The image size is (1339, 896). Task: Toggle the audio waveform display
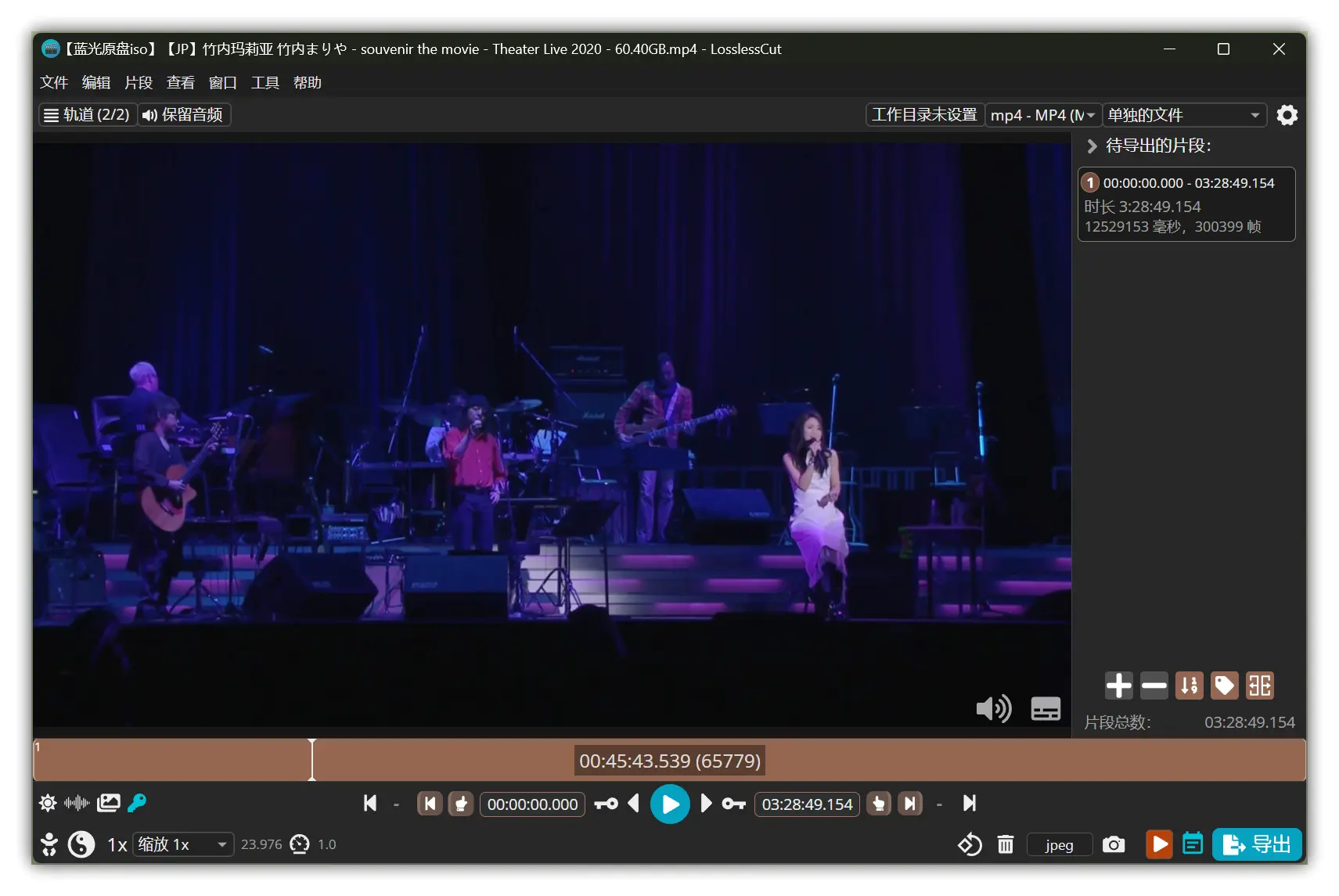pos(77,803)
